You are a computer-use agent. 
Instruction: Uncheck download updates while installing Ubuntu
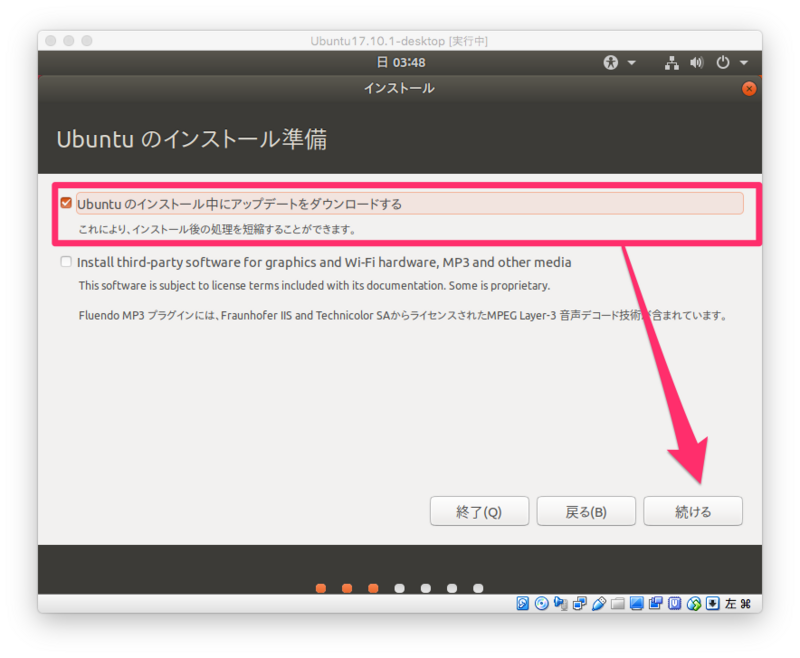[x=66, y=203]
